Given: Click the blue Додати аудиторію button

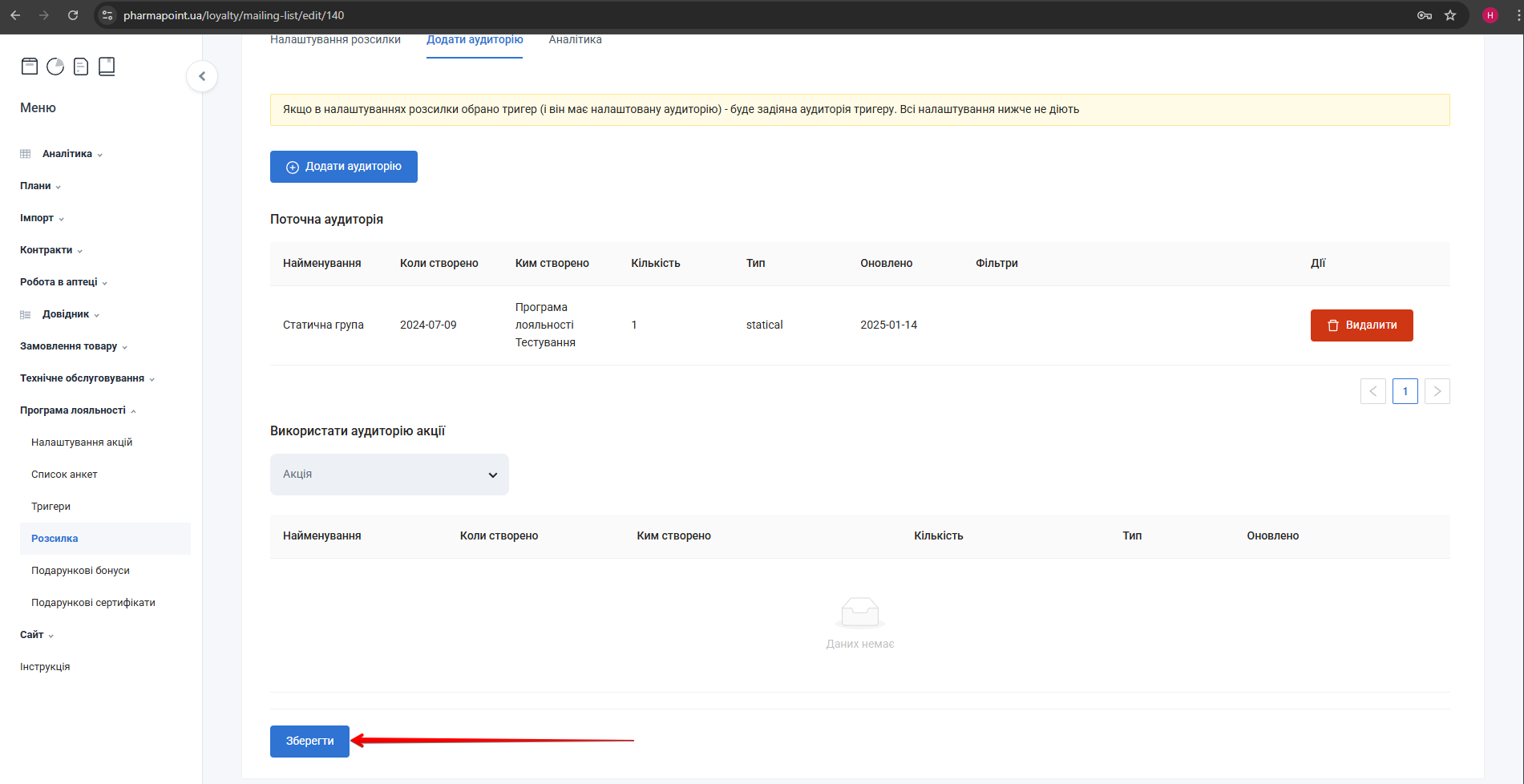Looking at the screenshot, I should click(x=344, y=167).
